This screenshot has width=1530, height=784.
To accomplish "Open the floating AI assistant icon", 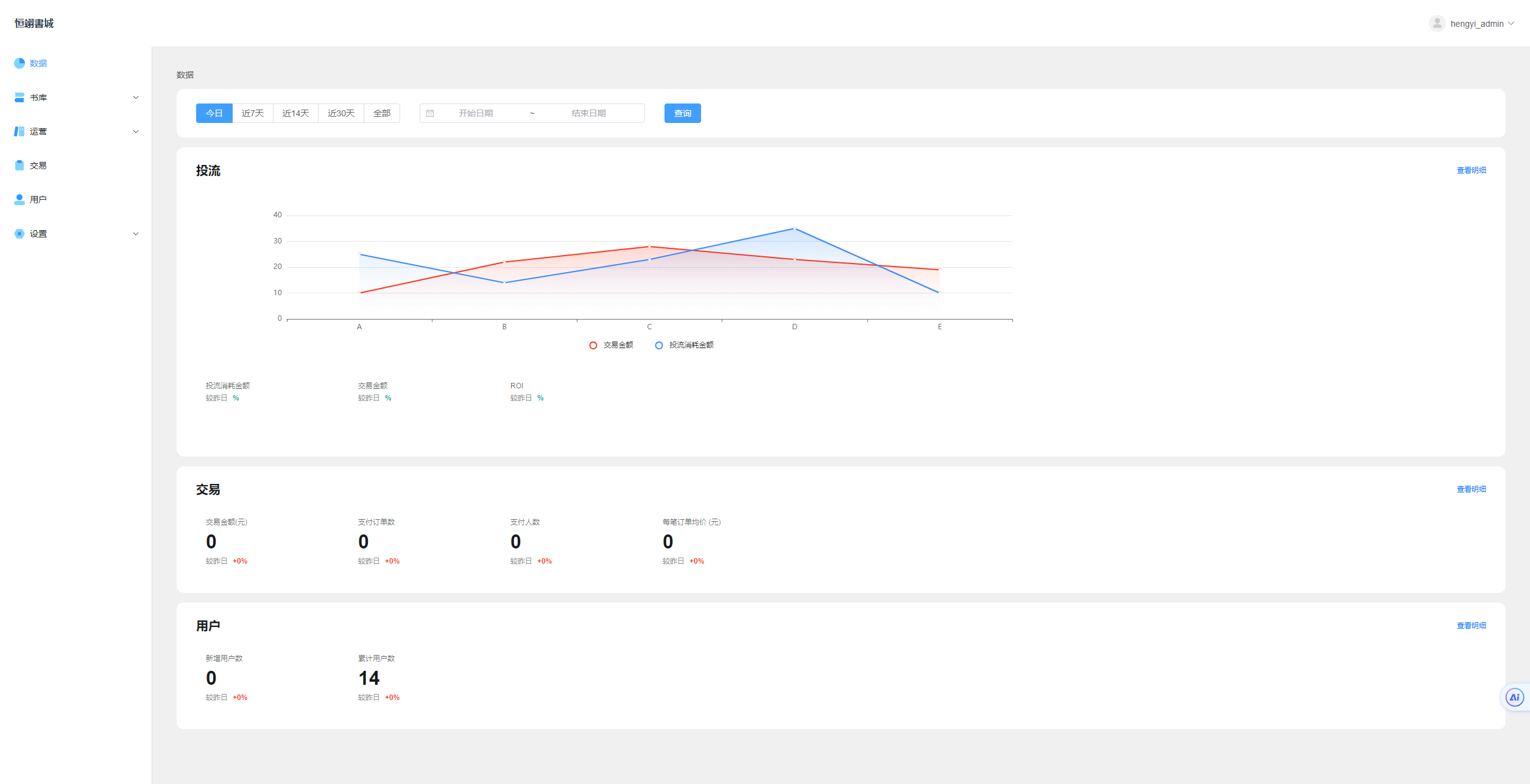I will 1514,698.
